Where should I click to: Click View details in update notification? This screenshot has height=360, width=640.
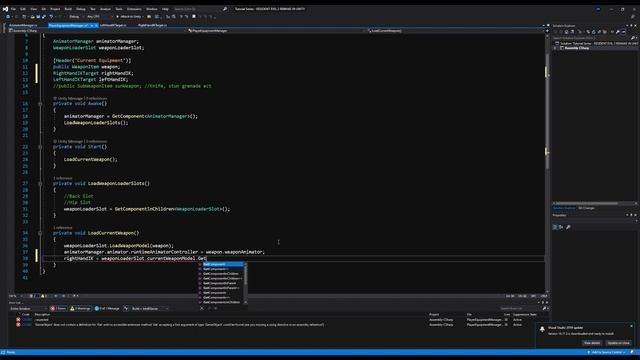(592, 343)
